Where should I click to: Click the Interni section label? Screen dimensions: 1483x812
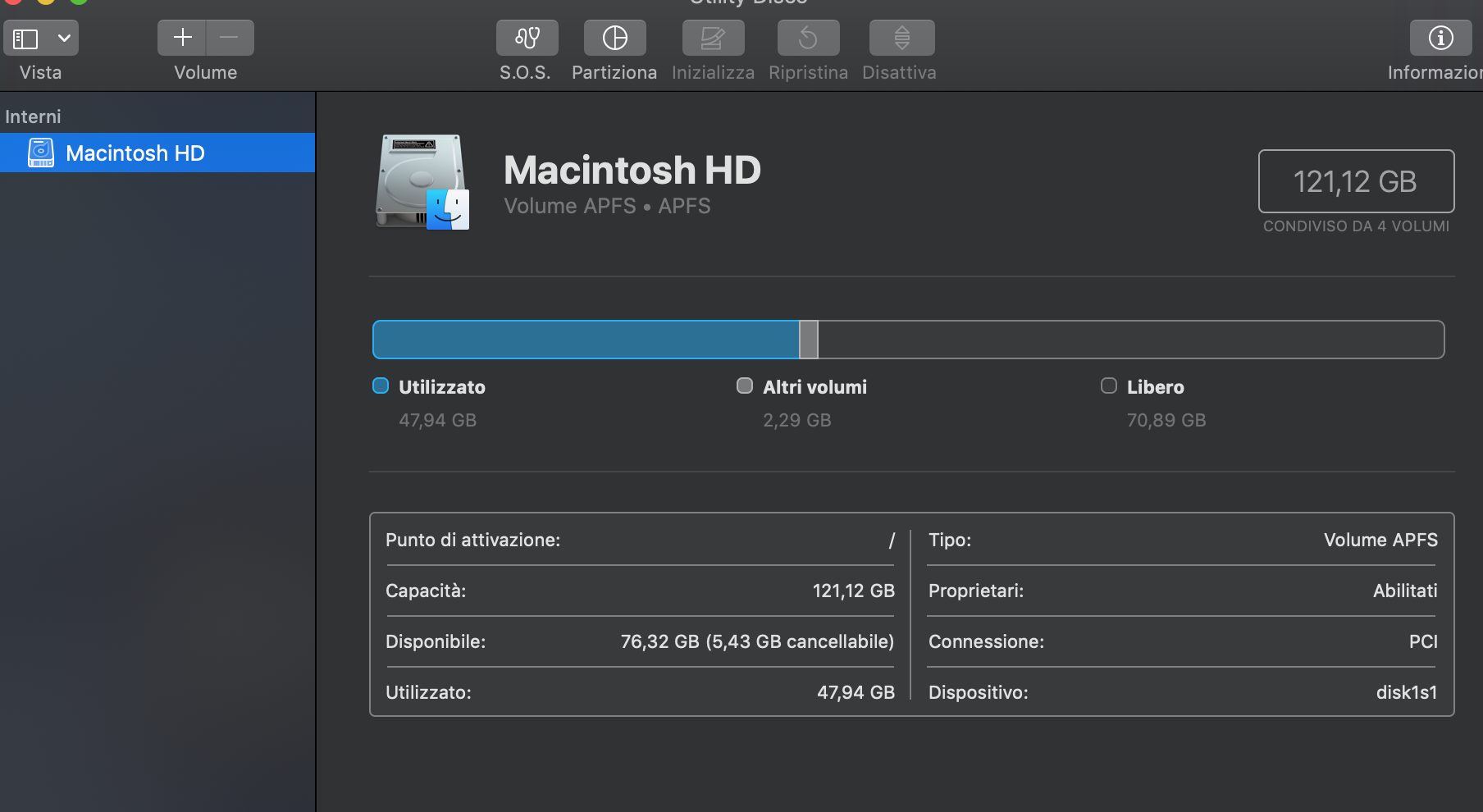pyautogui.click(x=33, y=116)
